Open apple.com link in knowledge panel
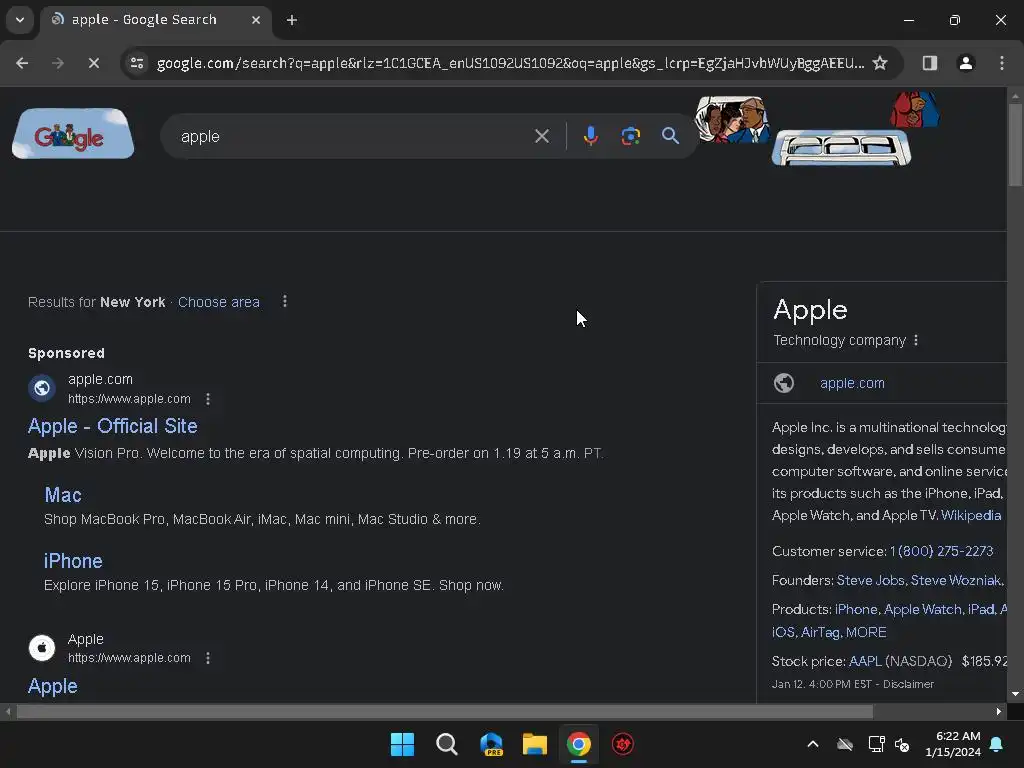The width and height of the screenshot is (1024, 768). pos(852,383)
